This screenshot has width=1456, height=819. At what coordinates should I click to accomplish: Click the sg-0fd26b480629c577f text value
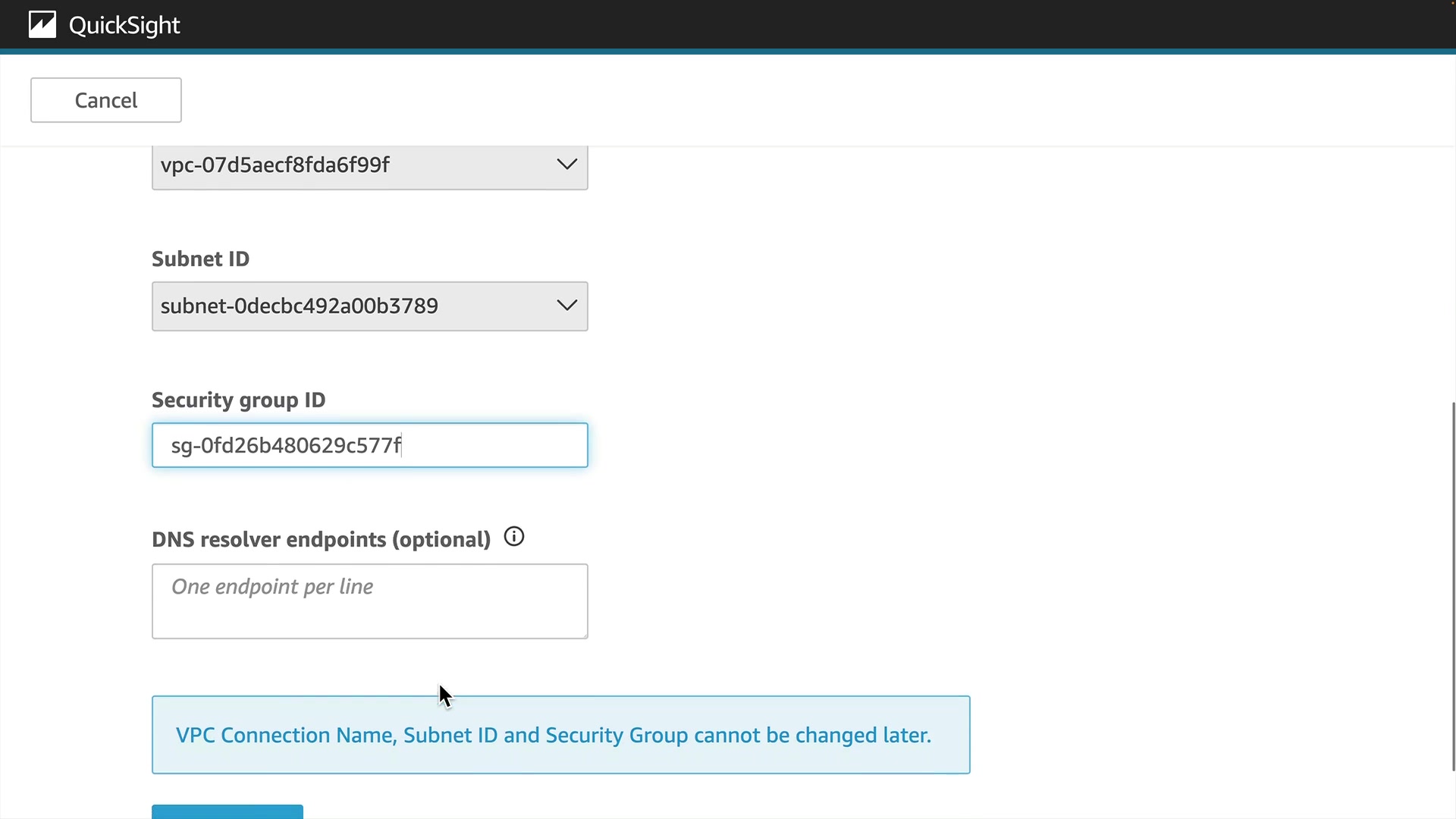[286, 445]
